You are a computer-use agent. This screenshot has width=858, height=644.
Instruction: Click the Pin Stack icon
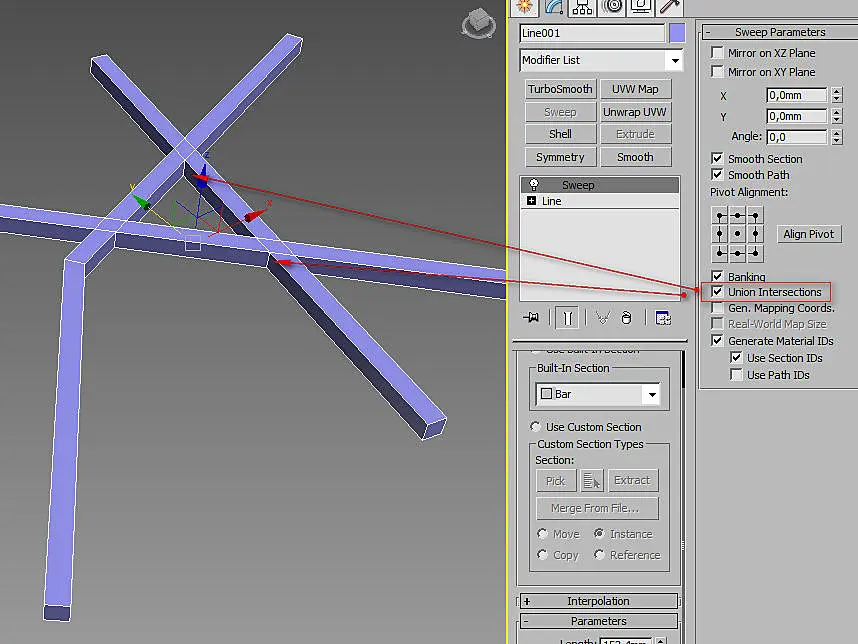coord(531,318)
